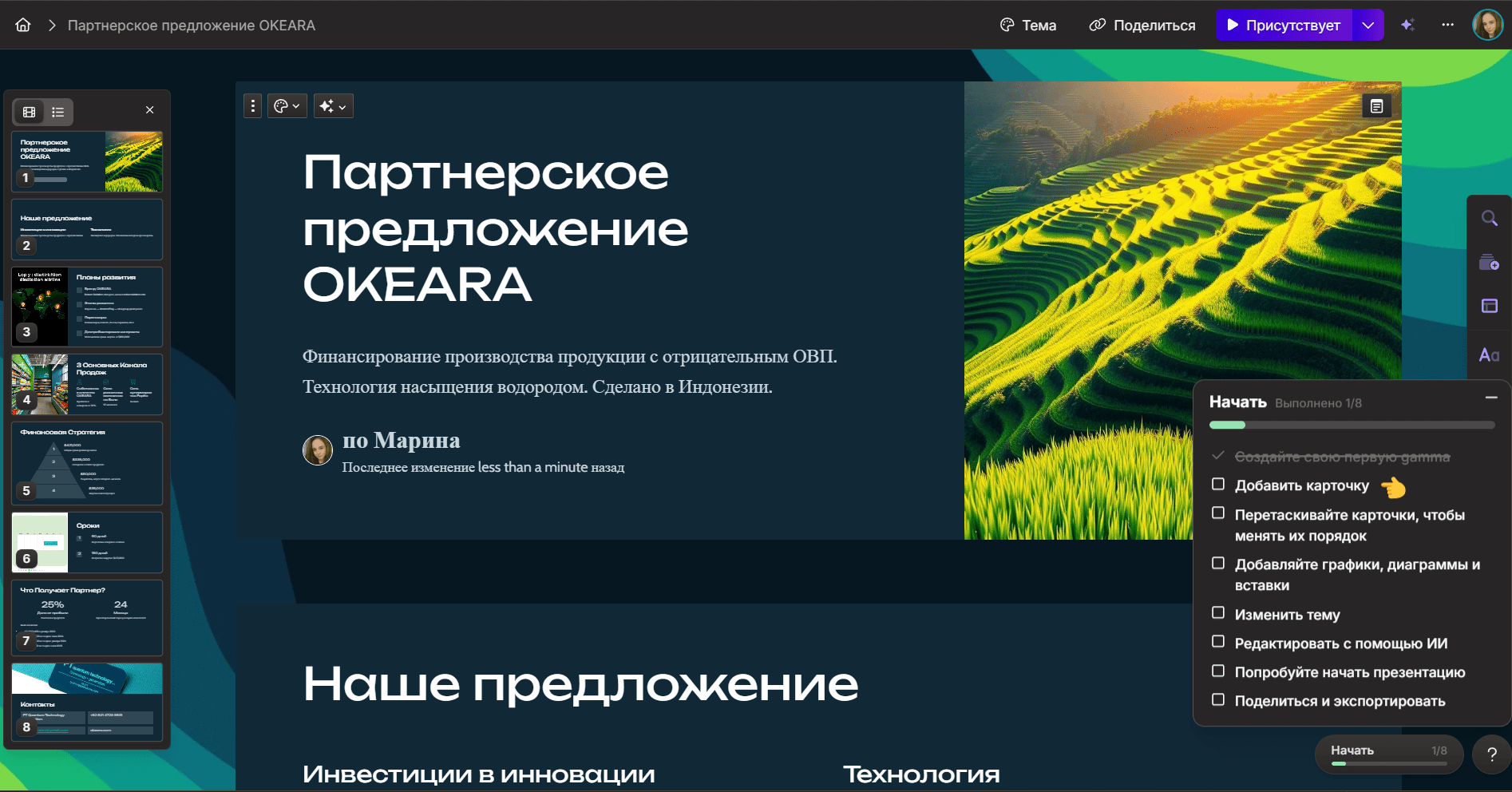The width and height of the screenshot is (1512, 792).
Task: Click the completed Создайте свою первую gamma item
Action: click(x=1342, y=457)
